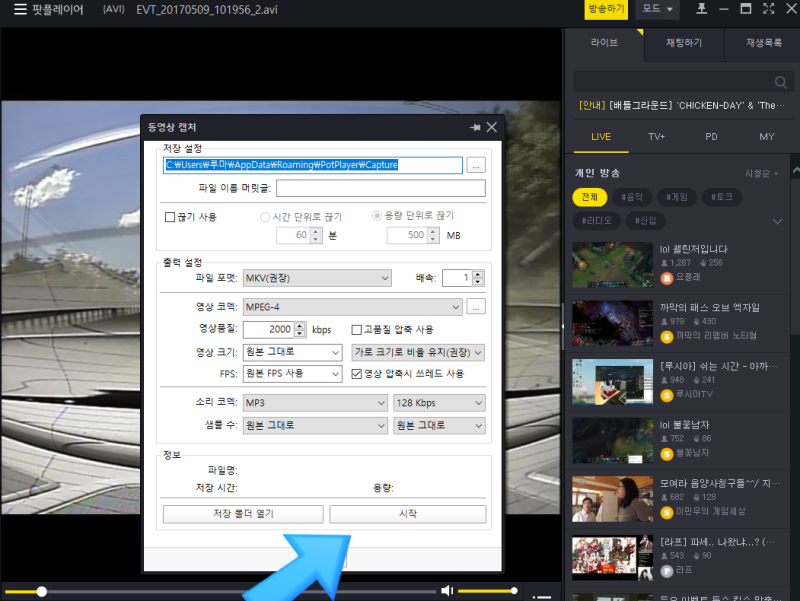Adjust the 영상품질 2000 kbps stepper
The image size is (800, 601).
[x=300, y=330]
